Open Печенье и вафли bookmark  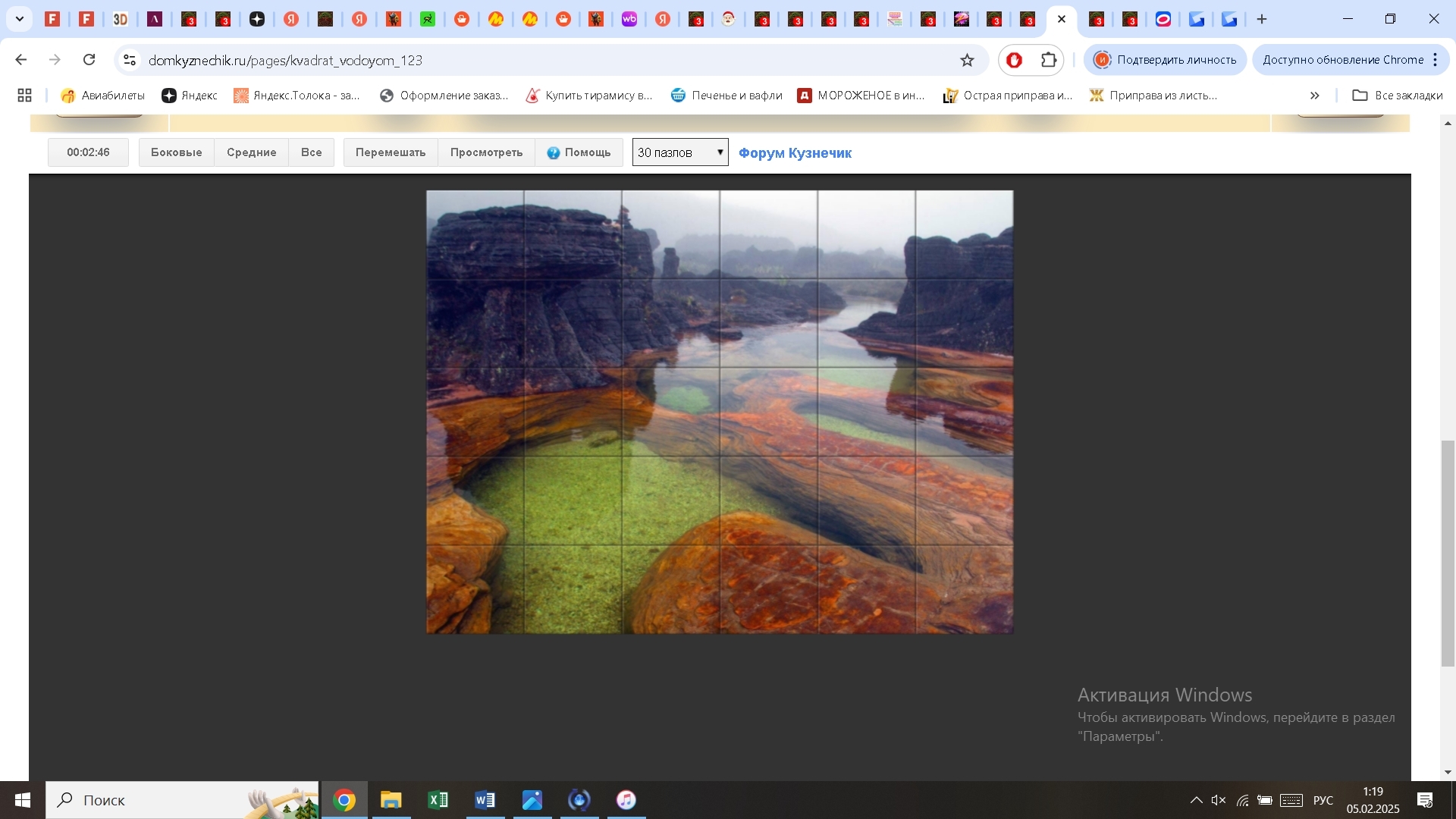point(726,96)
